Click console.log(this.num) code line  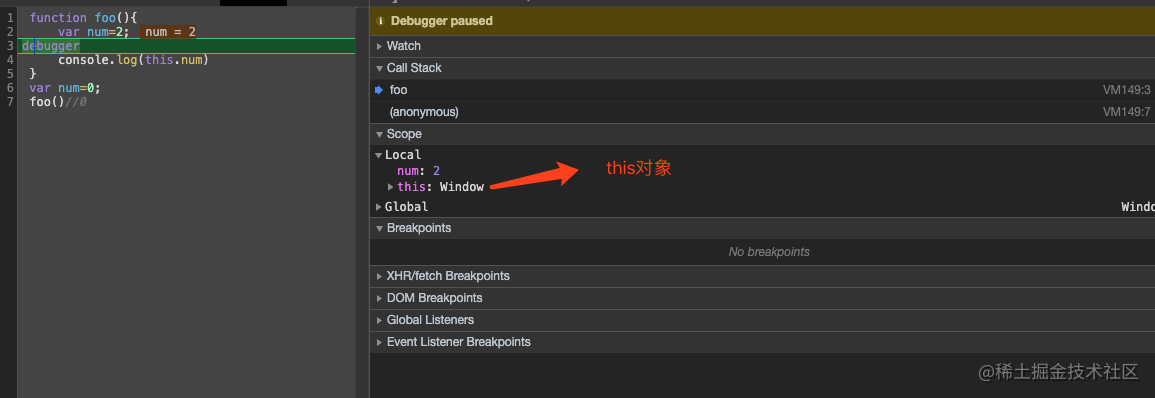tap(133, 60)
